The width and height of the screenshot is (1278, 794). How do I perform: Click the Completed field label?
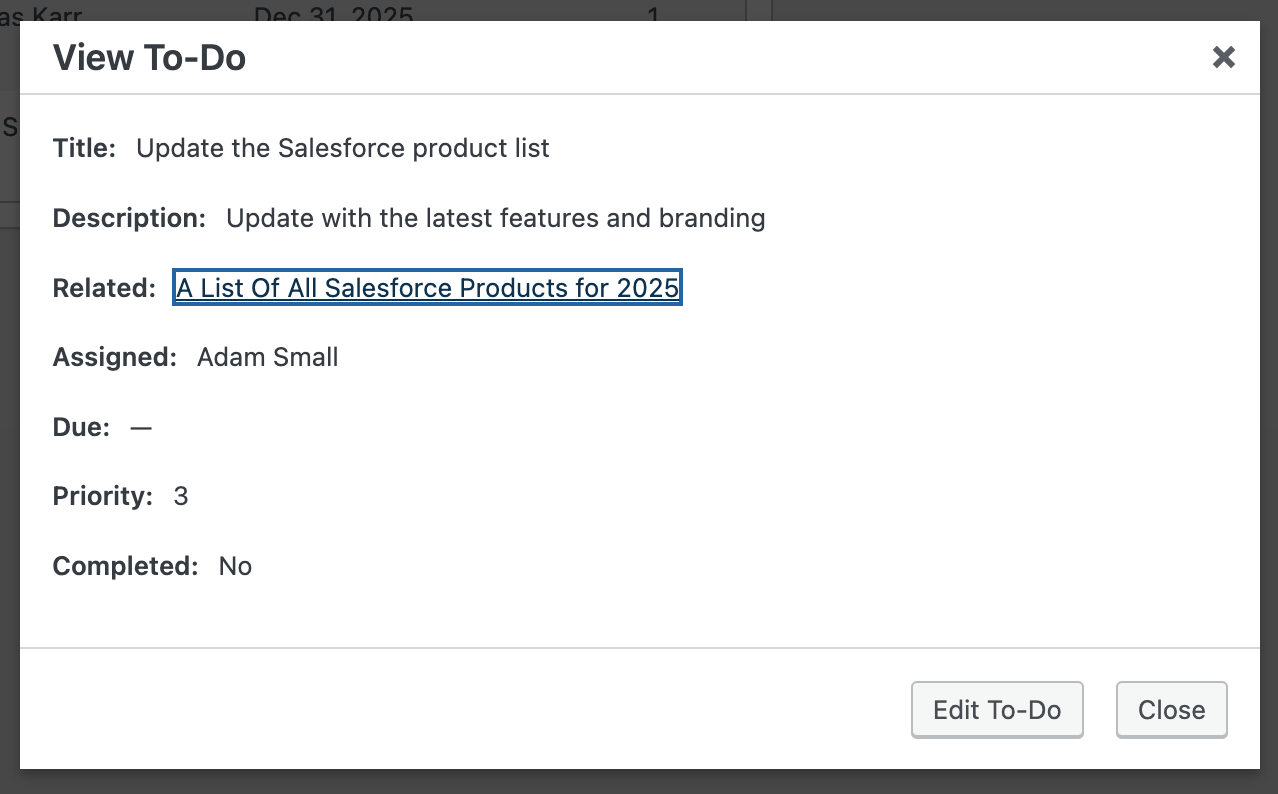125,566
